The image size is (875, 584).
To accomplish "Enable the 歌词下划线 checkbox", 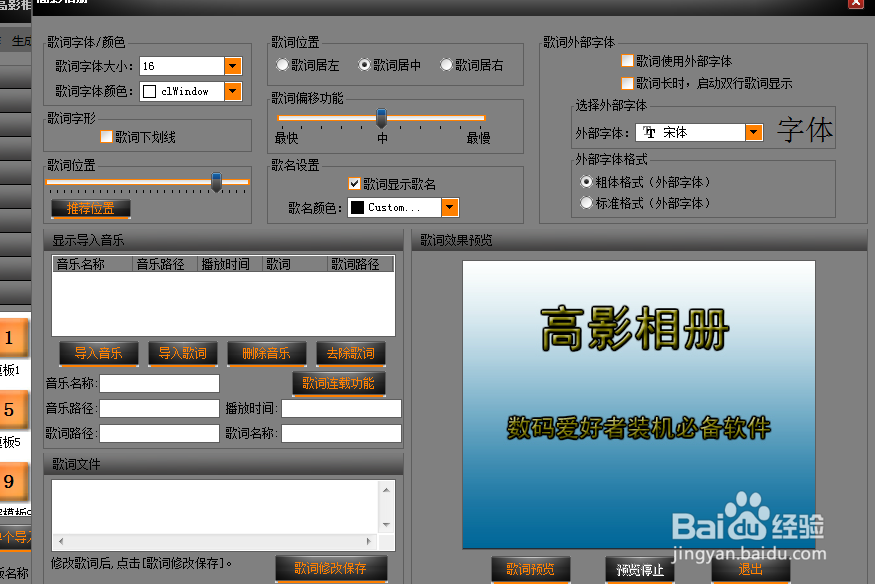I will click(x=106, y=137).
